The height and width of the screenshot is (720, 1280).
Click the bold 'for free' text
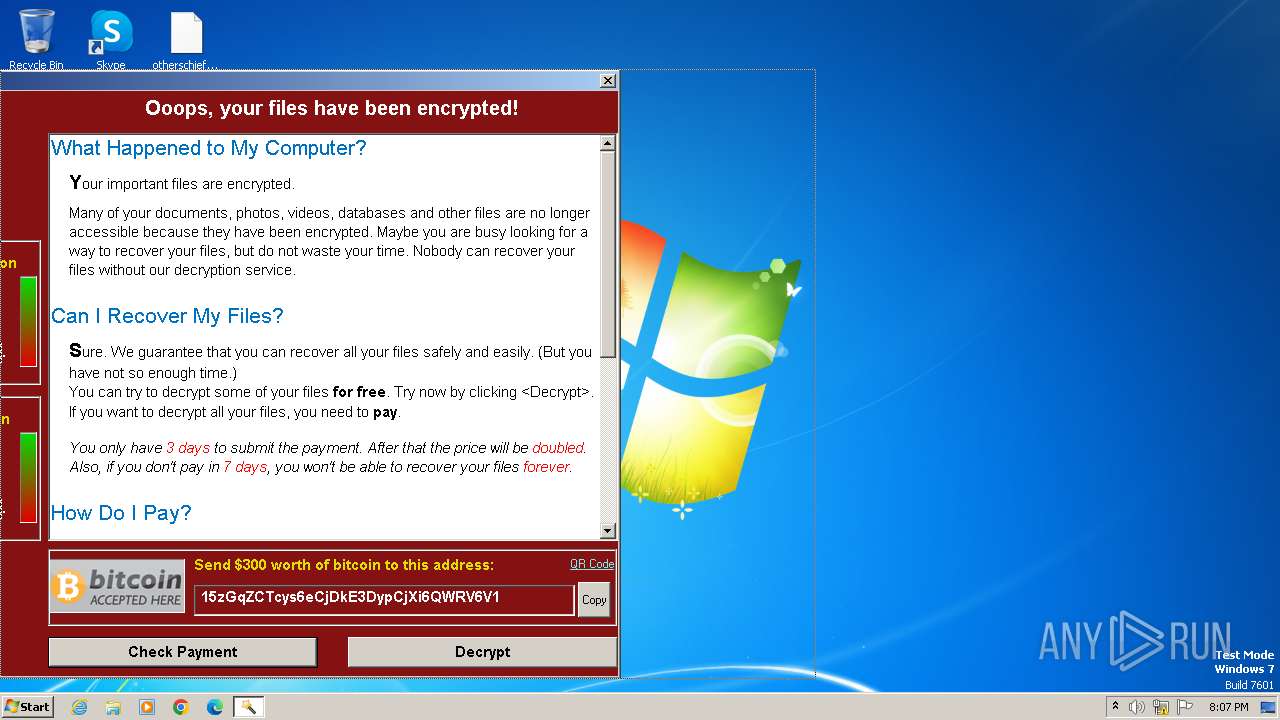[x=359, y=392]
